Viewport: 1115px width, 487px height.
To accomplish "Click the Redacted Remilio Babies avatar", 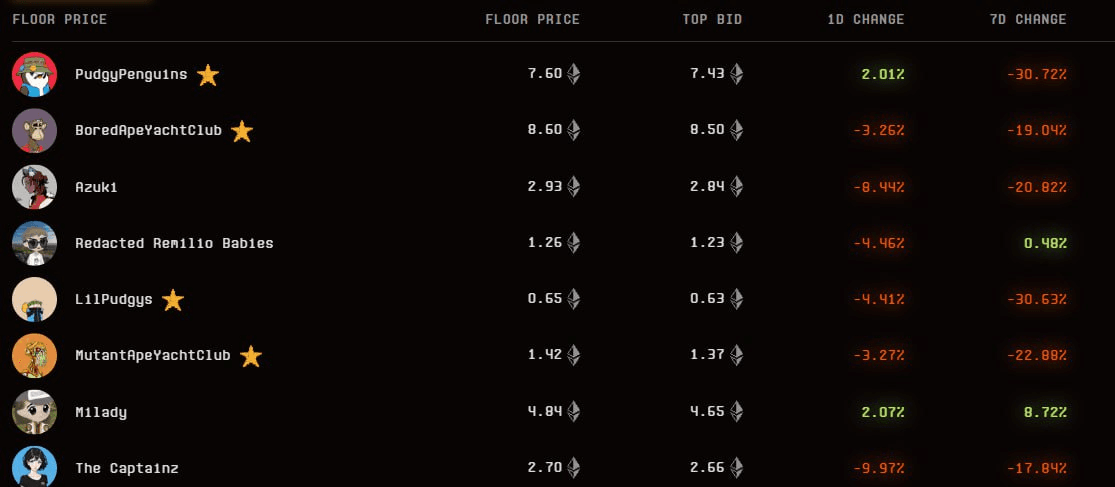I will point(34,243).
